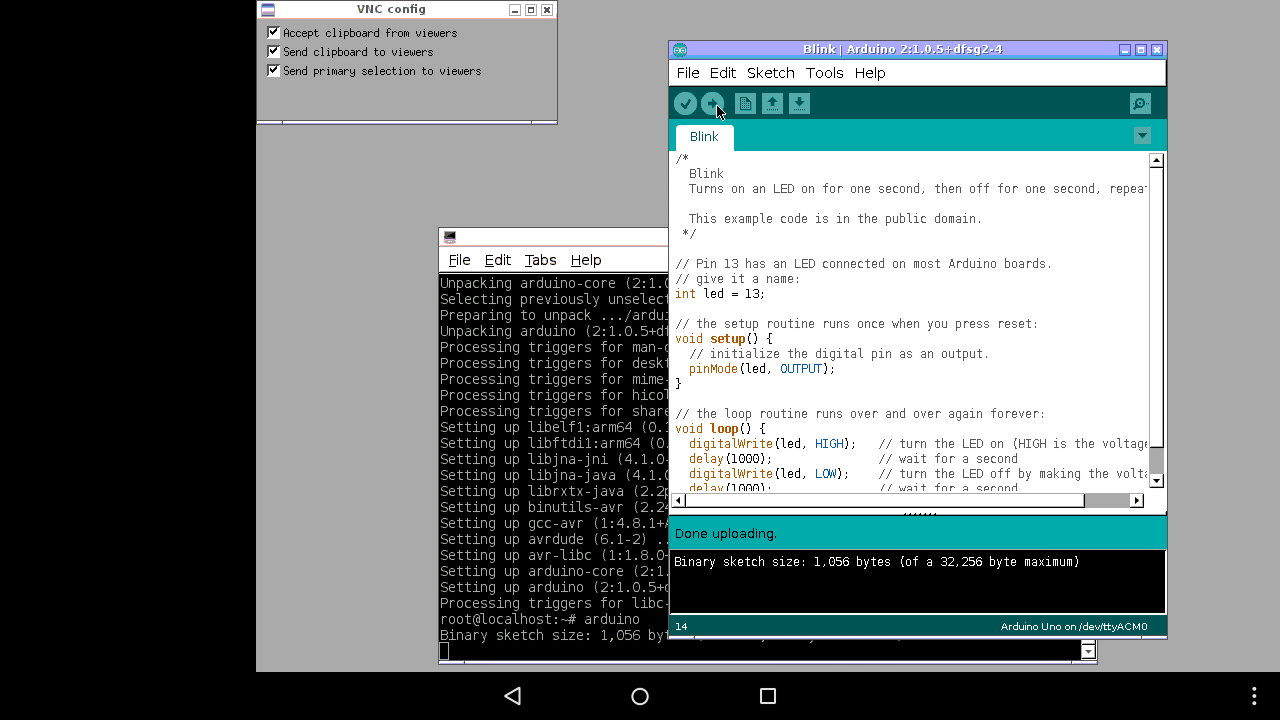Click the 'int led = 13;' code line
The image size is (1280, 720).
720,294
